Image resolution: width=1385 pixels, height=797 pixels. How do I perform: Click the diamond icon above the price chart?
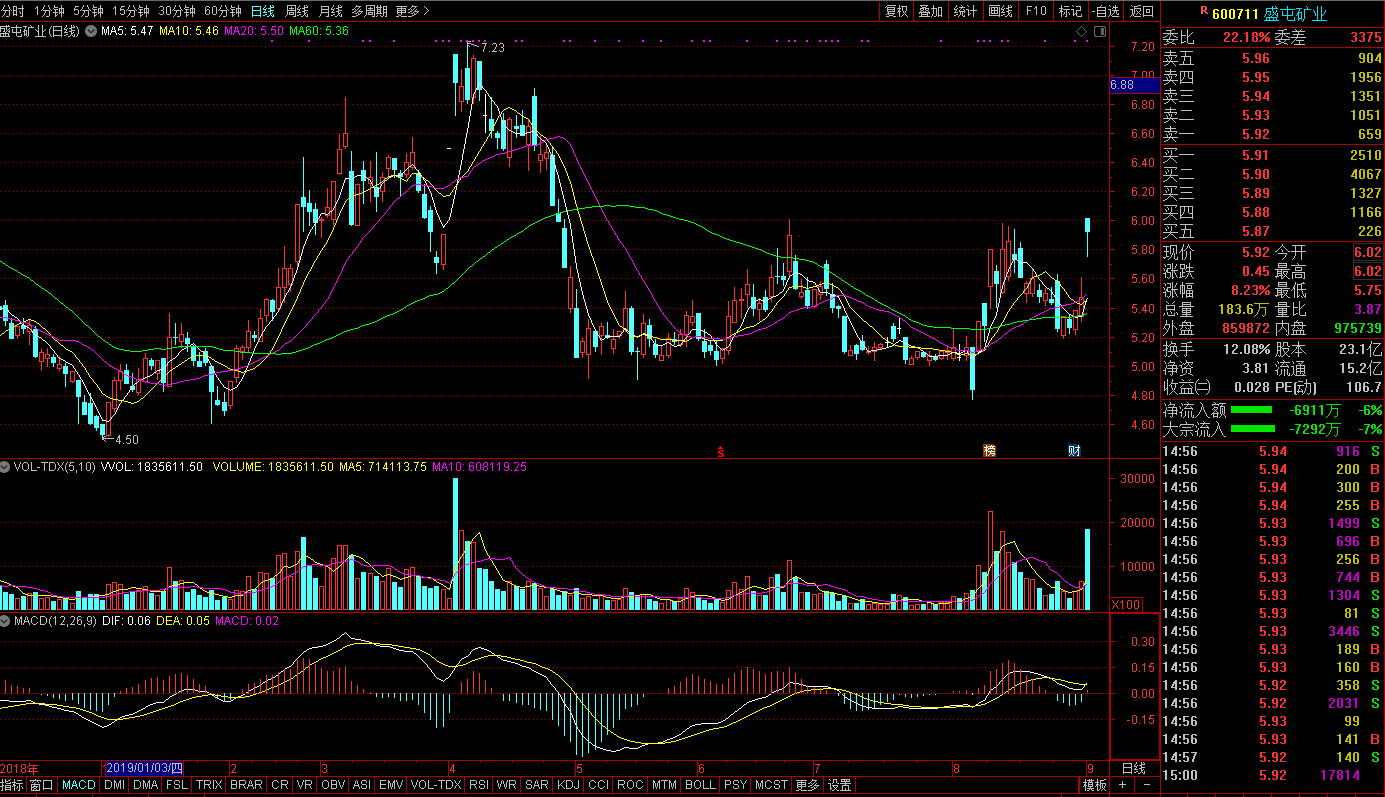[1081, 32]
